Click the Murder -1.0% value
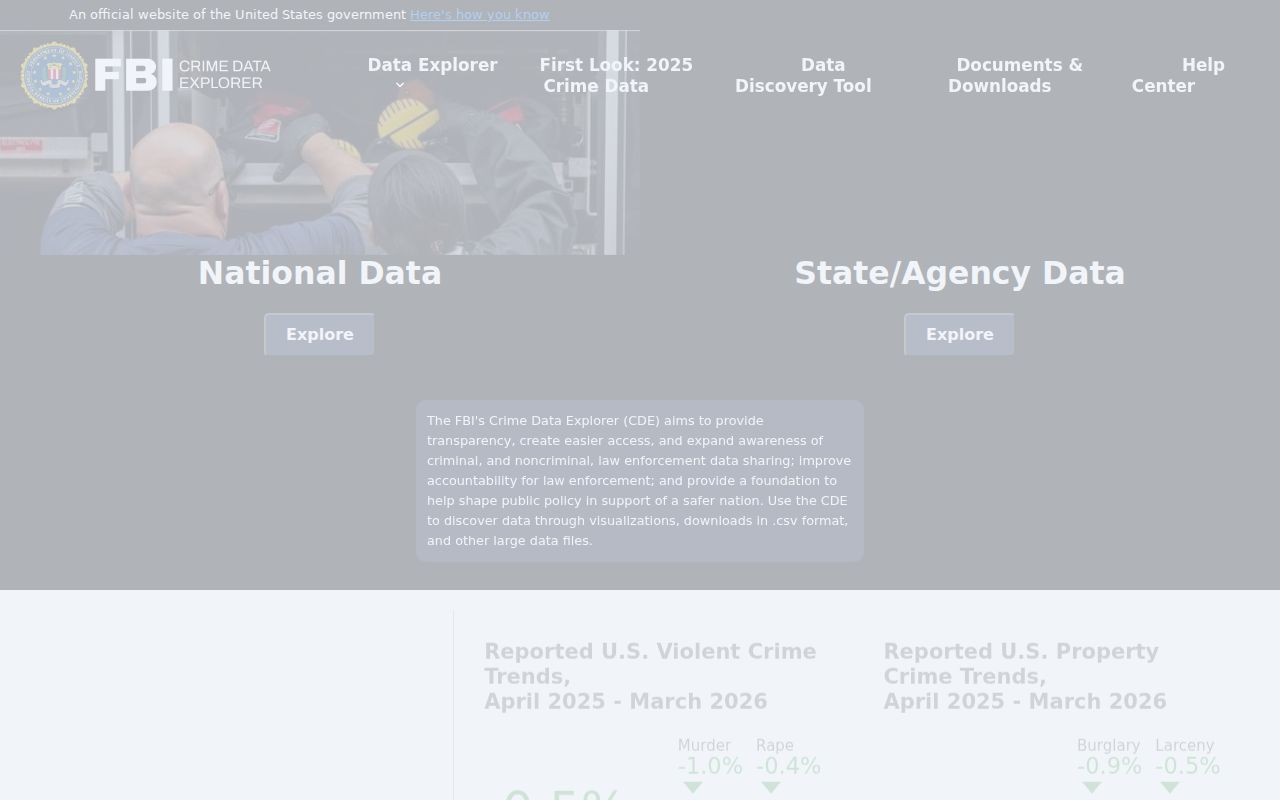Viewport: 1280px width, 800px height. 710,766
